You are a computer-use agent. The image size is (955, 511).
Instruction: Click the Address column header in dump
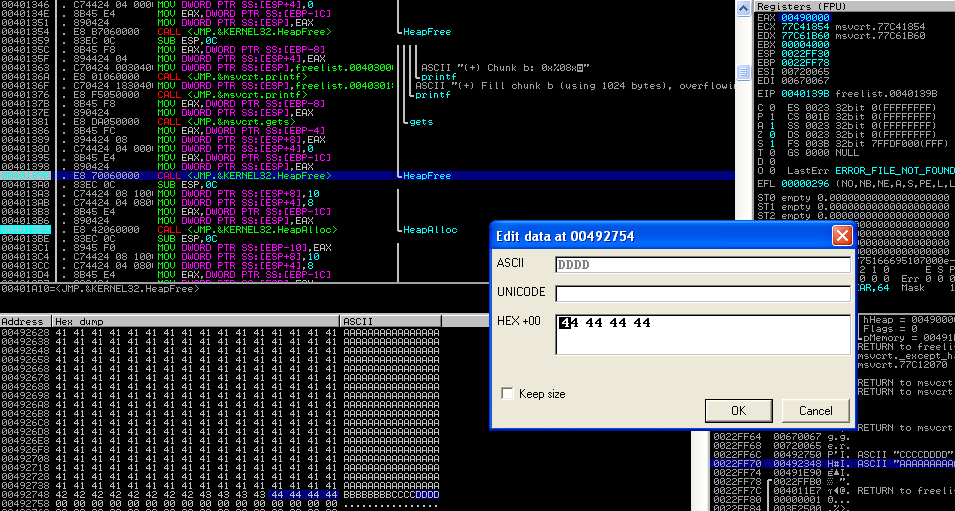click(x=26, y=322)
